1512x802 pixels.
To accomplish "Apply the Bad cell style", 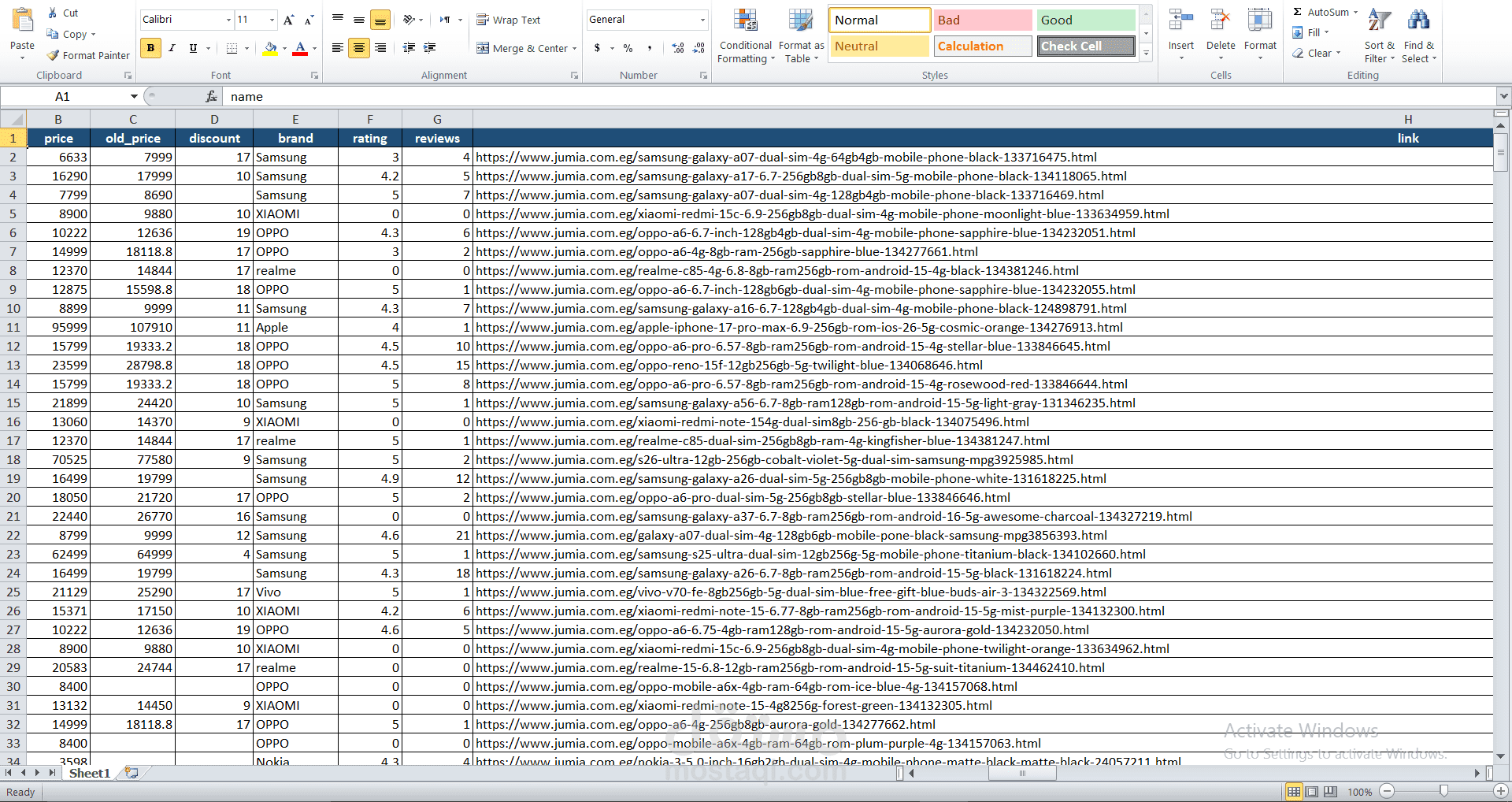I will [x=983, y=20].
